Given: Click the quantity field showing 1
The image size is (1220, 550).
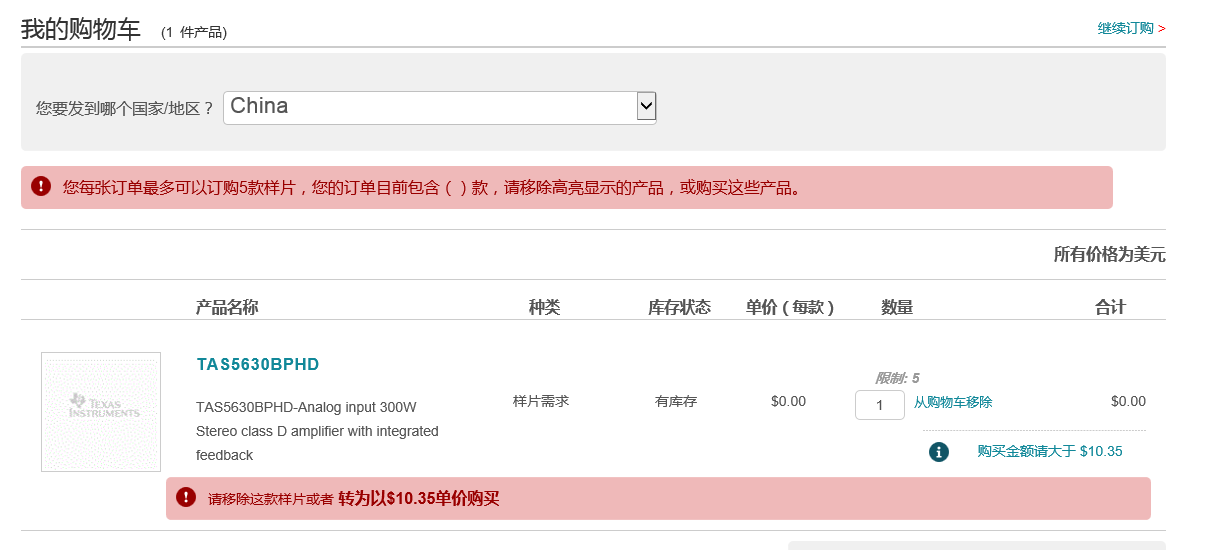Looking at the screenshot, I should [x=880, y=405].
